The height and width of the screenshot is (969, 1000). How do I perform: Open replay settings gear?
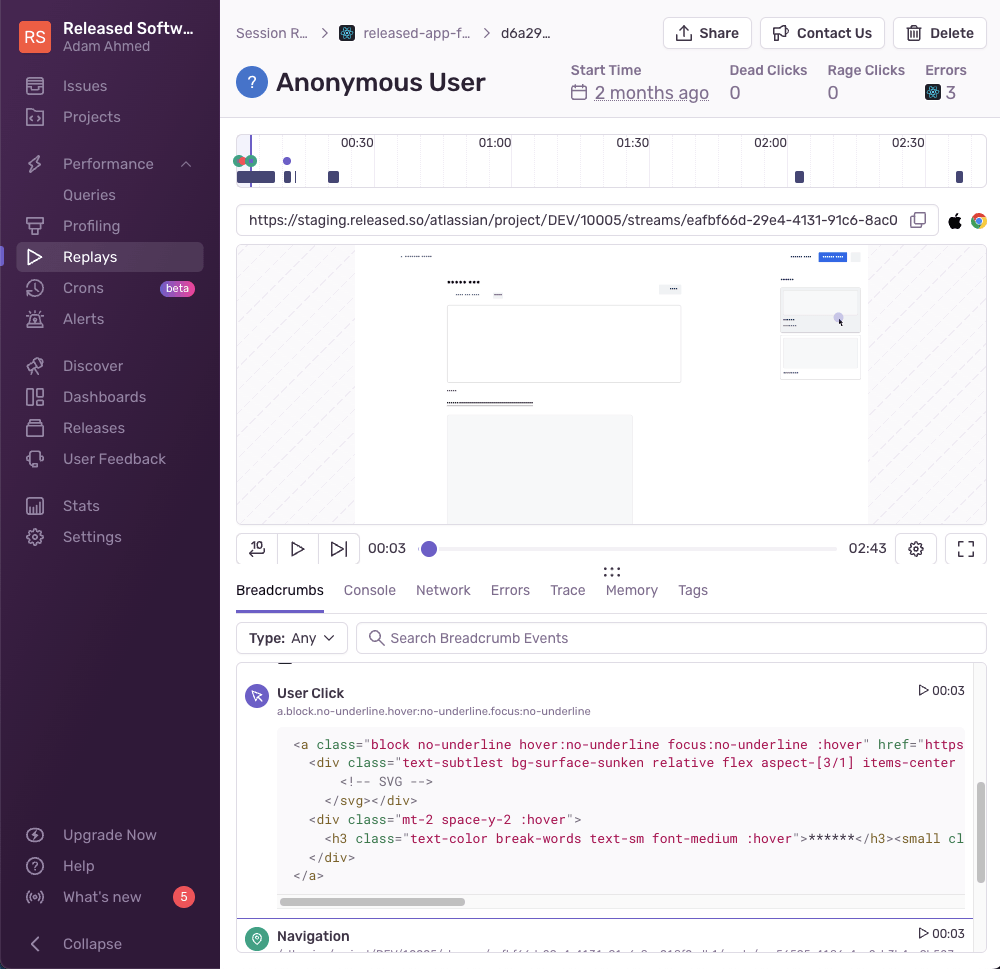click(915, 549)
